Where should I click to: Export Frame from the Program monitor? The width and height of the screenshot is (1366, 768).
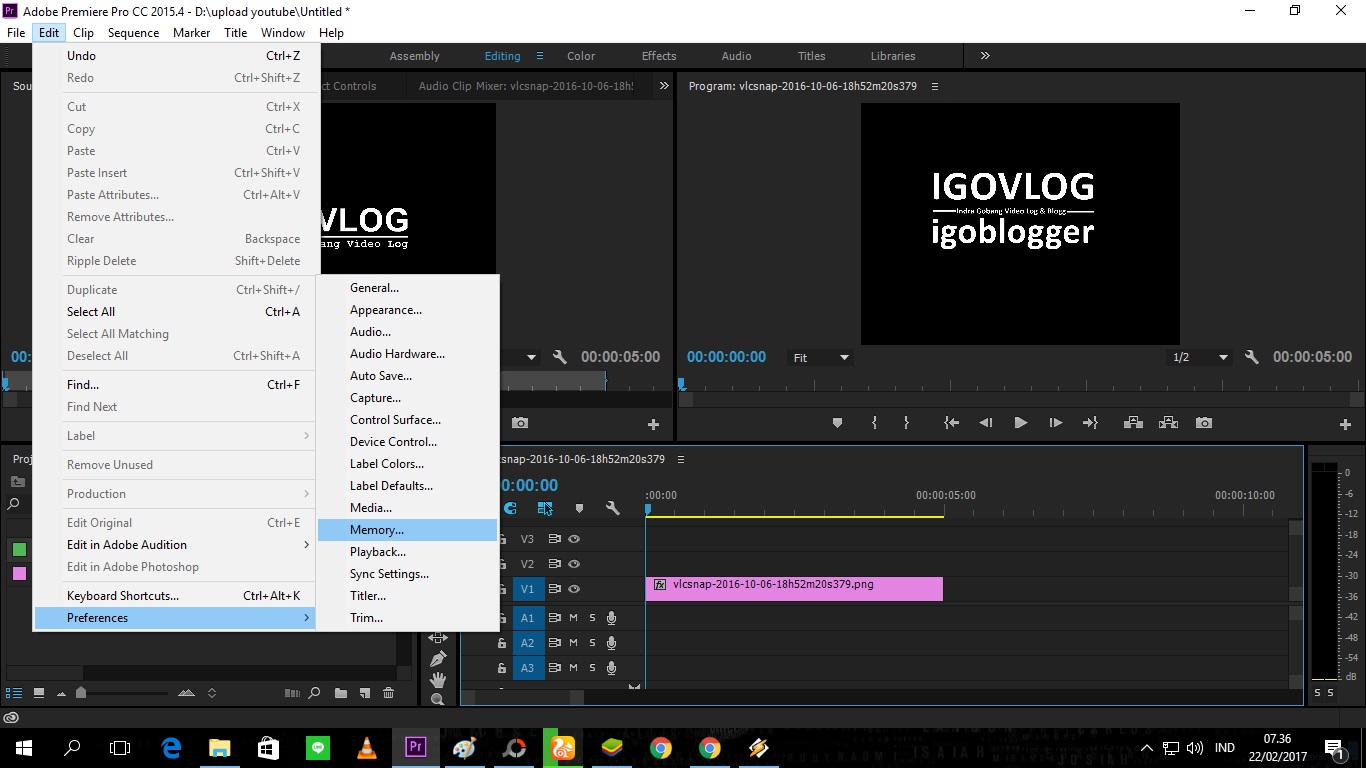[1204, 423]
